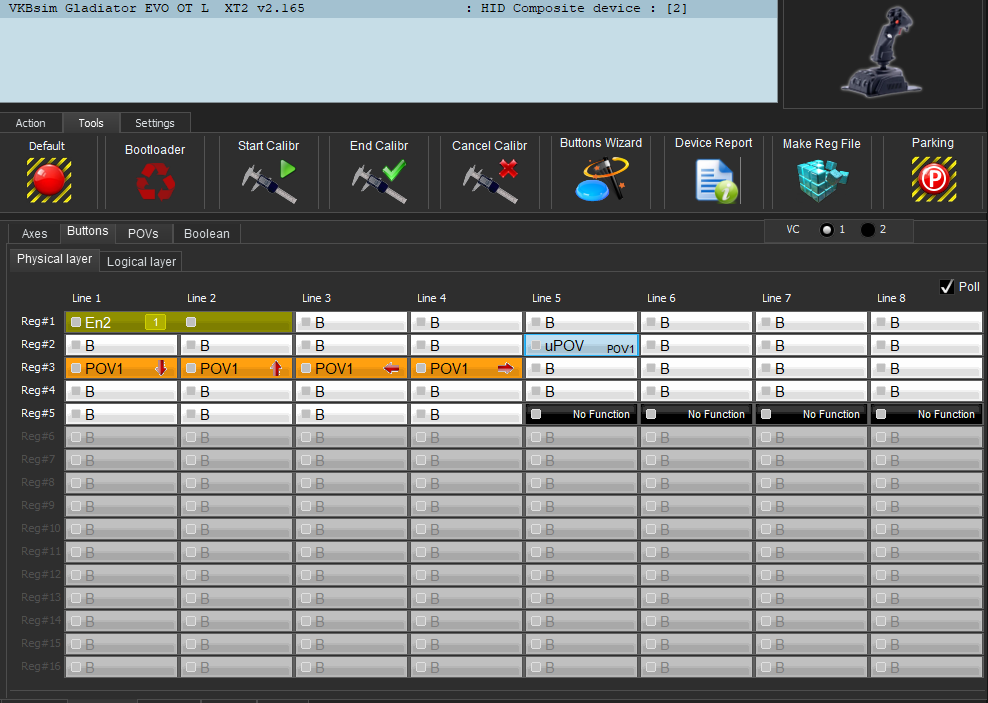The height and width of the screenshot is (703, 988).
Task: Click the B cell at Reg#2 Line 1
Action: 121,345
